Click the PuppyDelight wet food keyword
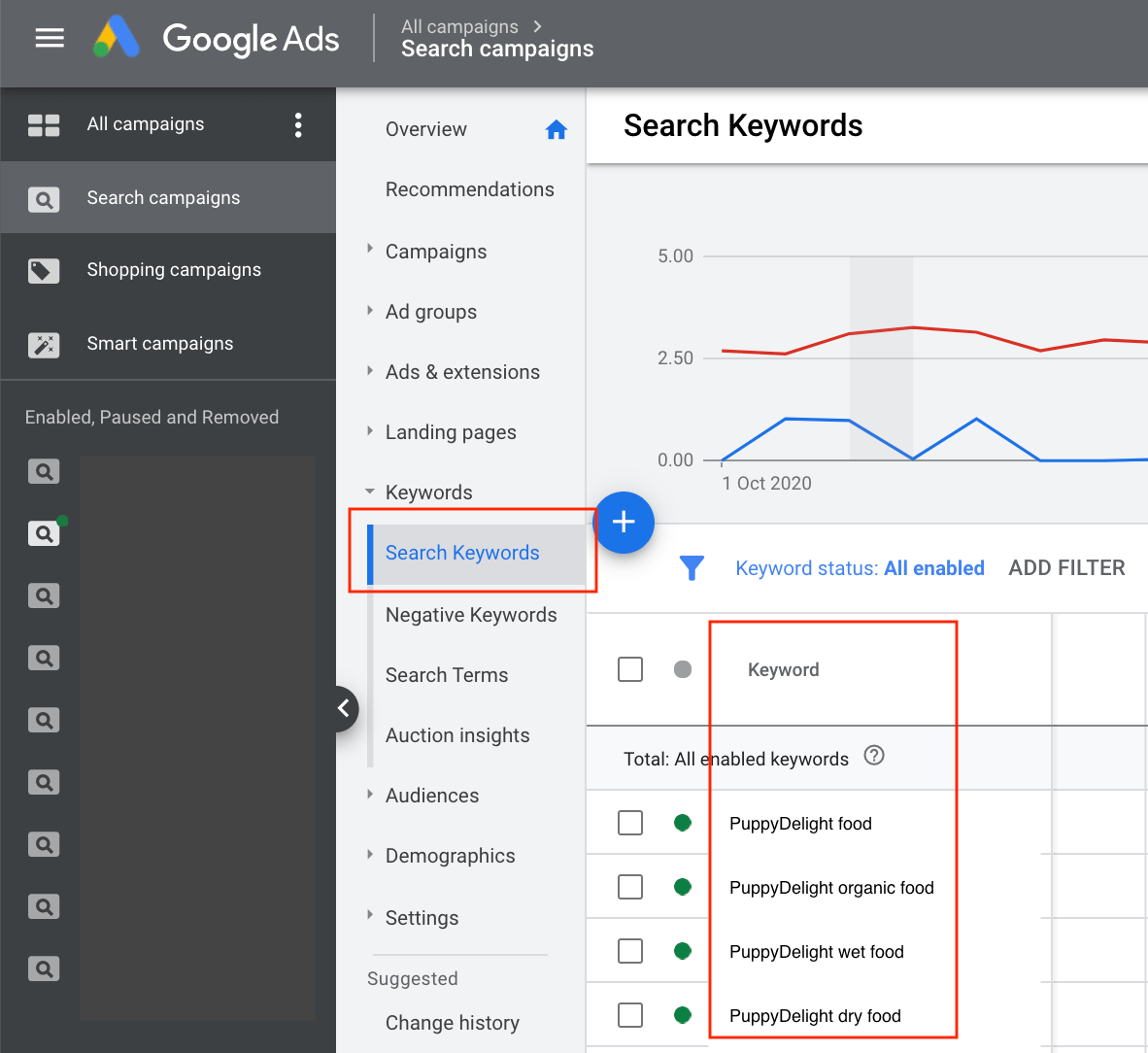The image size is (1148, 1053). coord(817,952)
